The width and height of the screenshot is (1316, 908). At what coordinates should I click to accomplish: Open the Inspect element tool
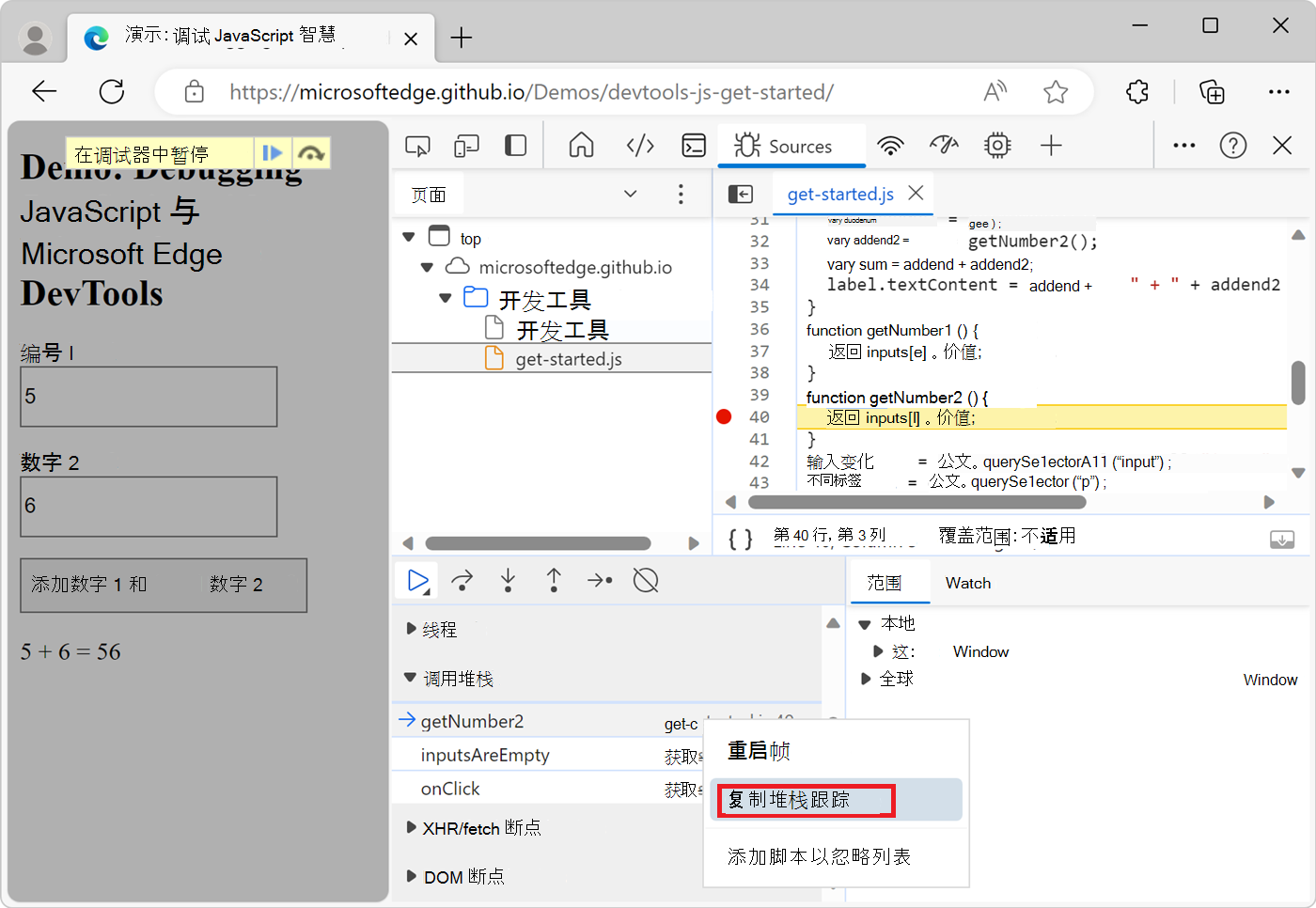pos(417,146)
